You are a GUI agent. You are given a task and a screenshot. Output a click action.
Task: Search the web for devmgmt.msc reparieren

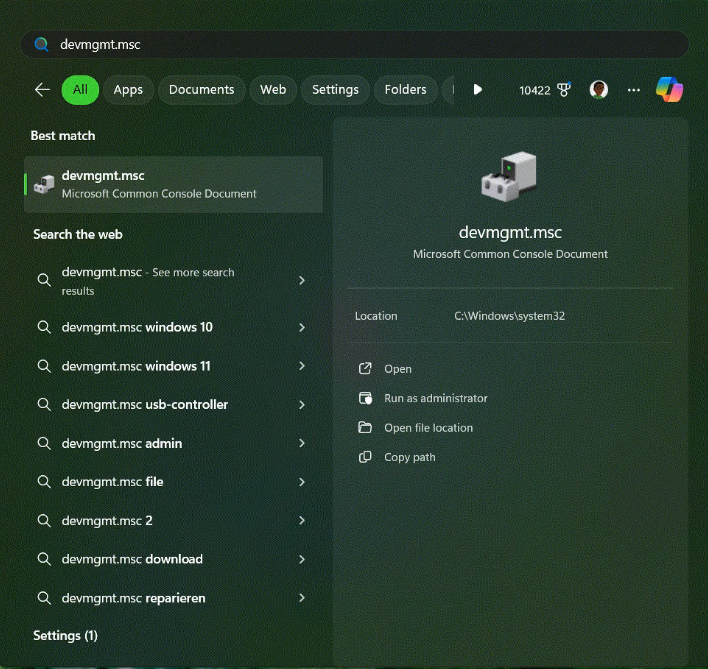point(173,598)
